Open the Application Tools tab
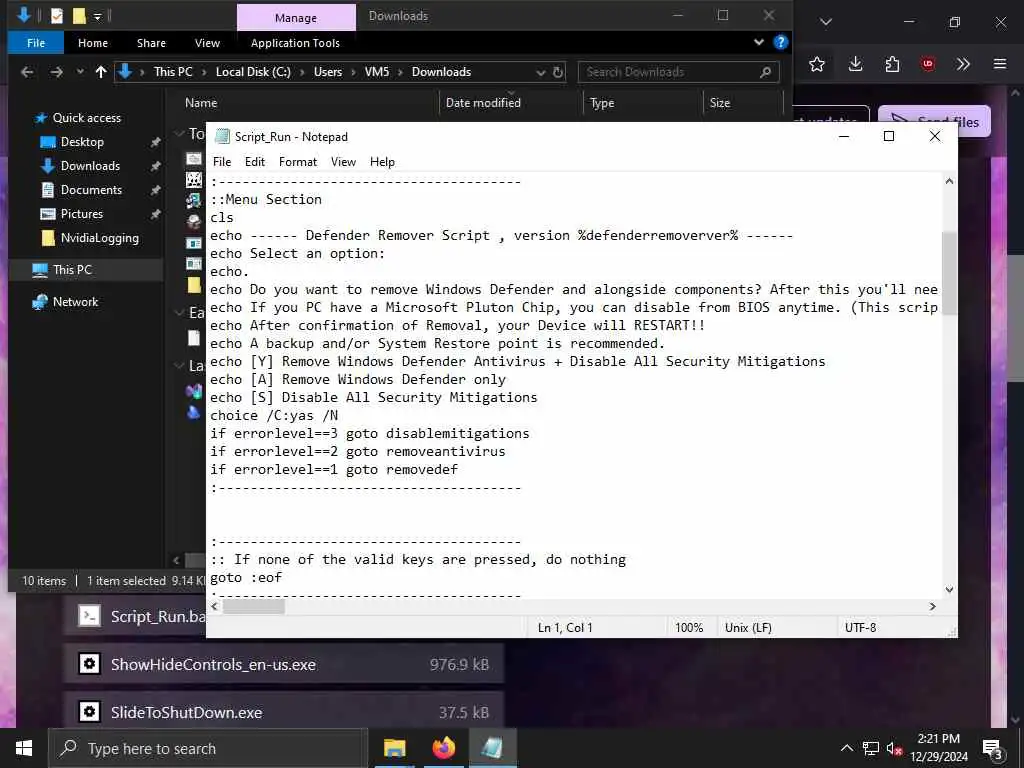 coord(295,43)
